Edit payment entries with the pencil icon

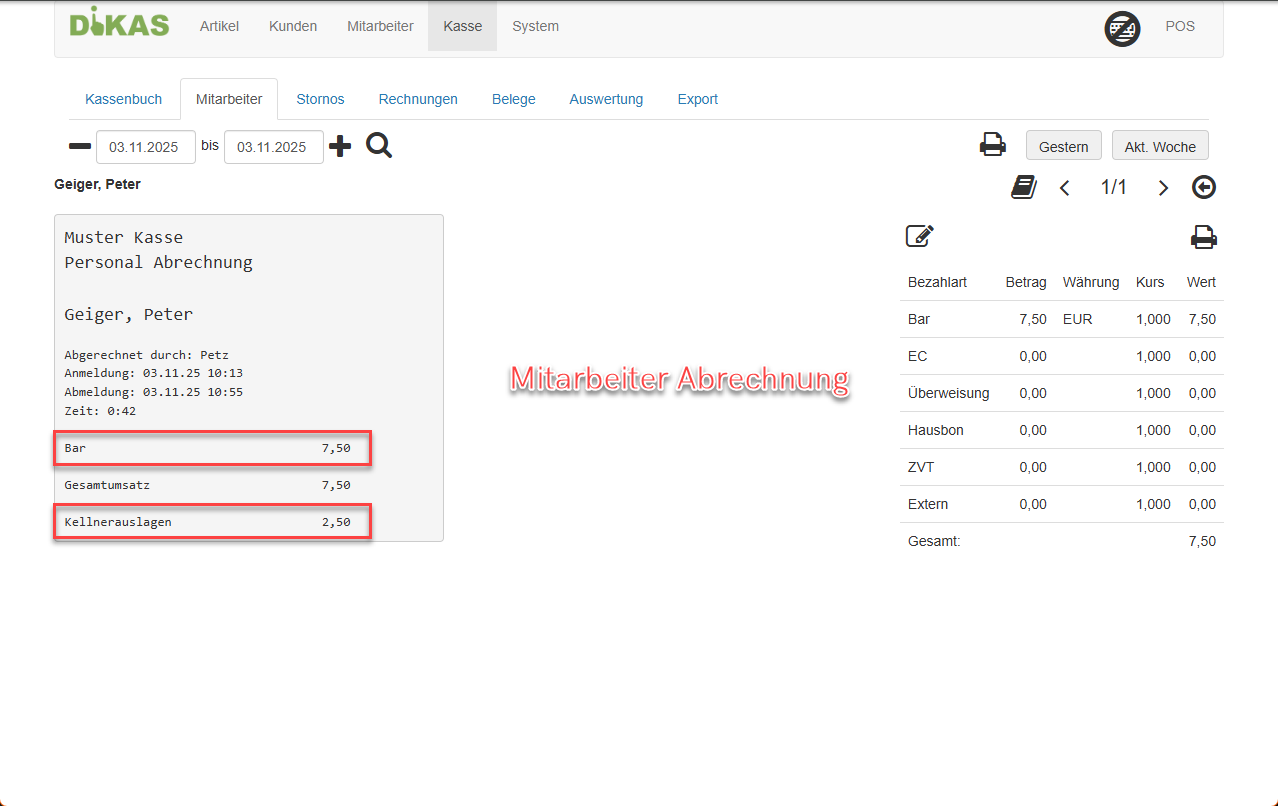click(919, 236)
